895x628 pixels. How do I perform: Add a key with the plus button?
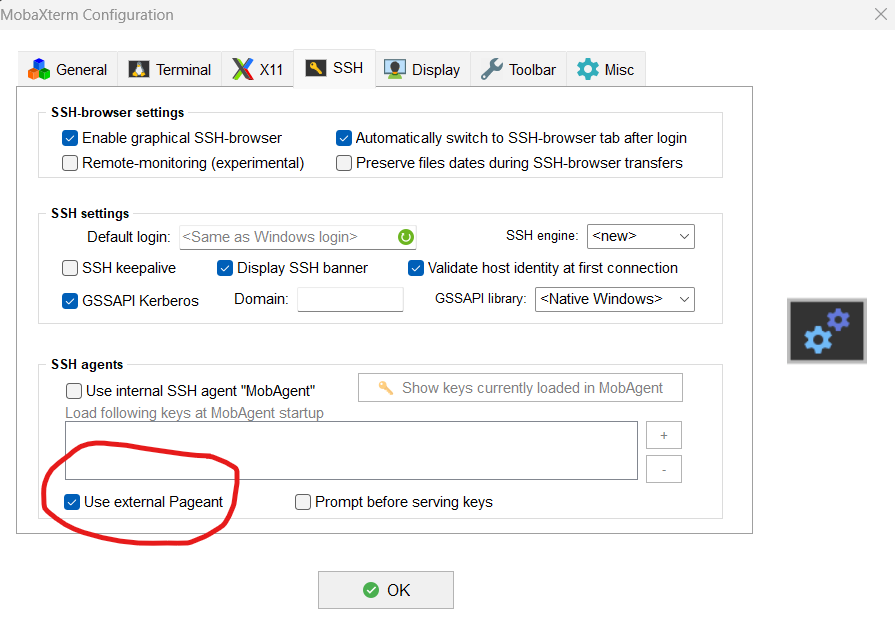pos(664,436)
